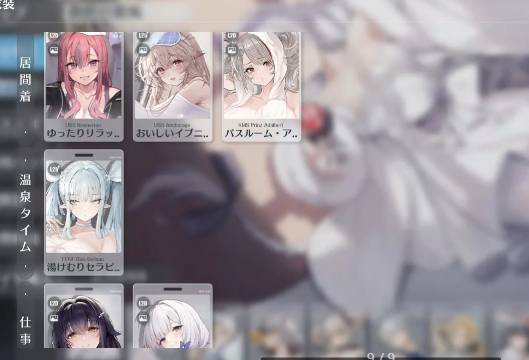
Task: Click the L2D badge on バスルーム・ア.. card
Action: tap(232, 35)
